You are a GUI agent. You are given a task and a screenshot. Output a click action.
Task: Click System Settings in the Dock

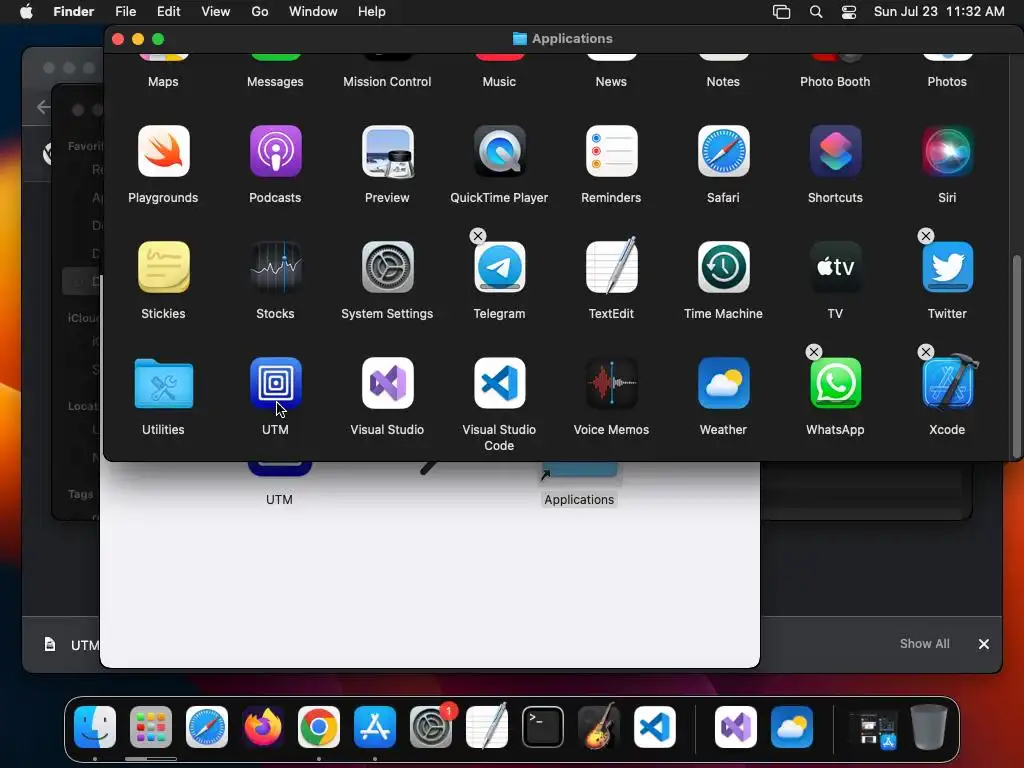click(431, 728)
